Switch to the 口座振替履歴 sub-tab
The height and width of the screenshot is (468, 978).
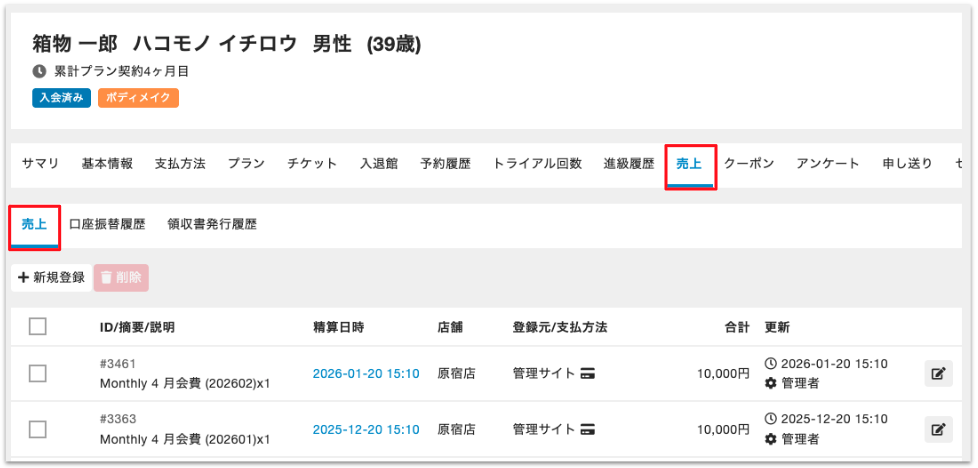[x=107, y=224]
